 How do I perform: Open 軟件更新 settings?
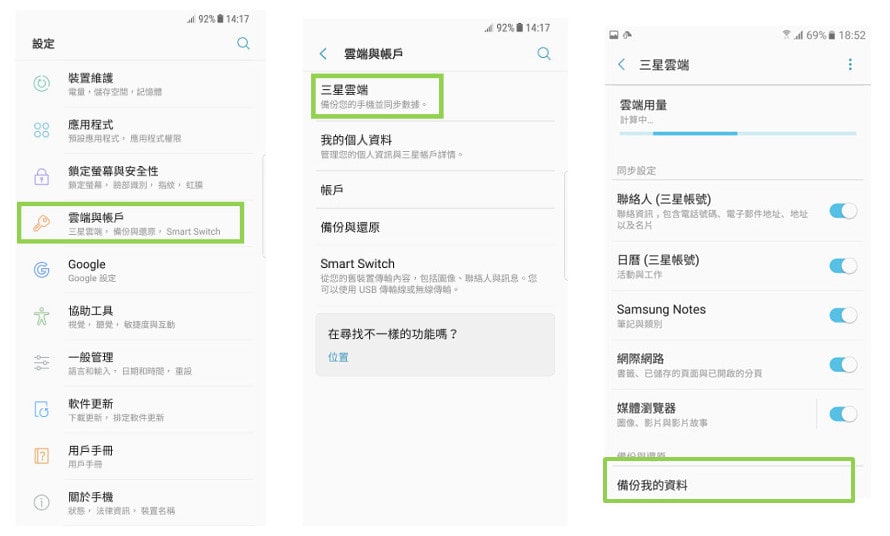click(140, 409)
